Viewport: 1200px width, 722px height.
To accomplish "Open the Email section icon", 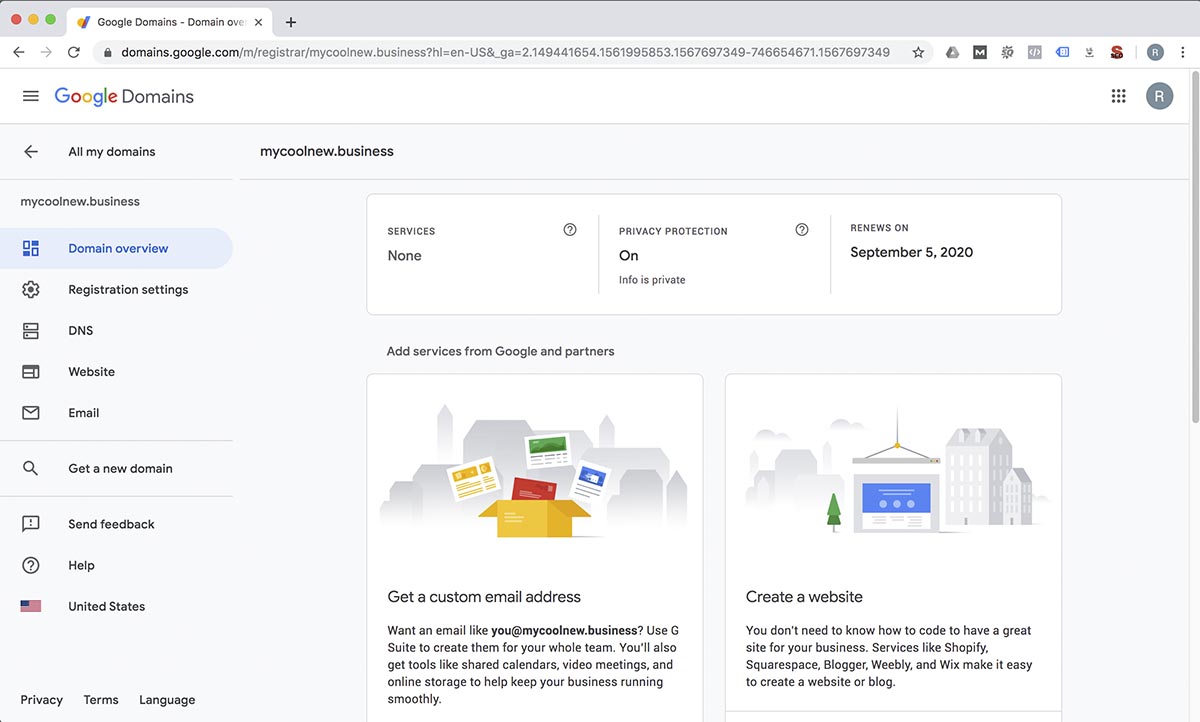I will click(30, 412).
